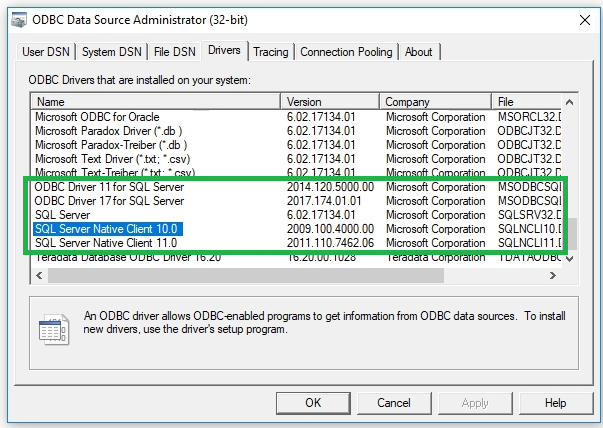Select the File DSN tab
Image resolution: width=603 pixels, height=428 pixels.
[x=173, y=52]
